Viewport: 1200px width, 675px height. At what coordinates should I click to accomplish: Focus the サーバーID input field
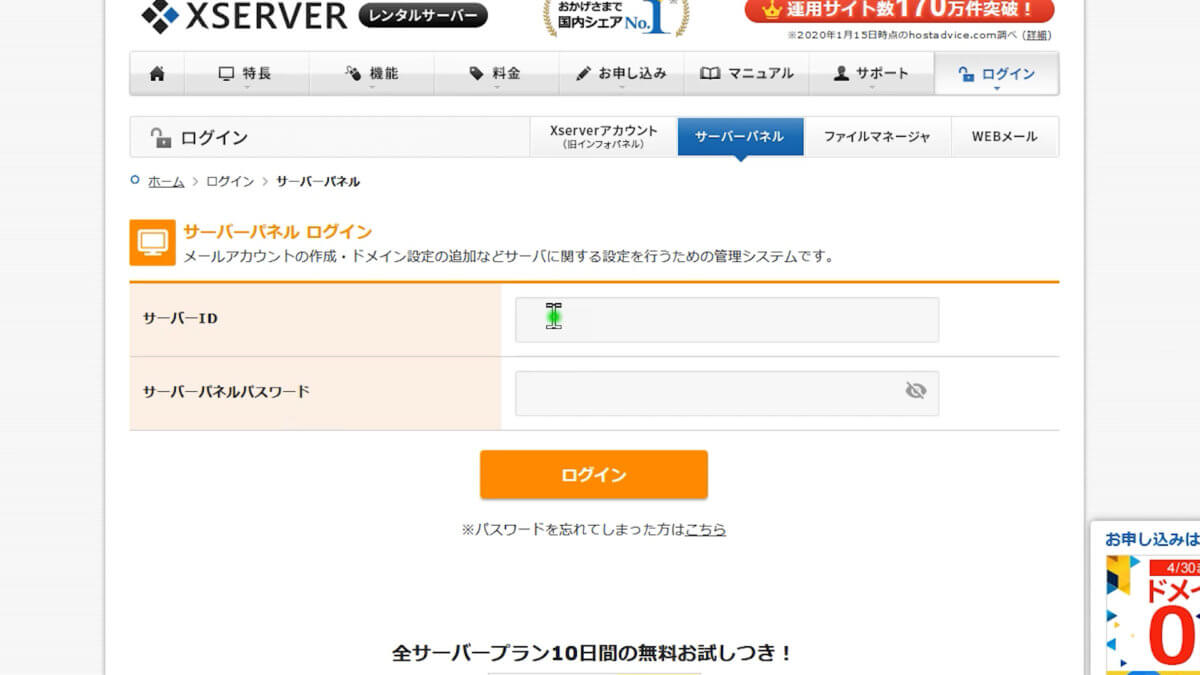(x=727, y=319)
